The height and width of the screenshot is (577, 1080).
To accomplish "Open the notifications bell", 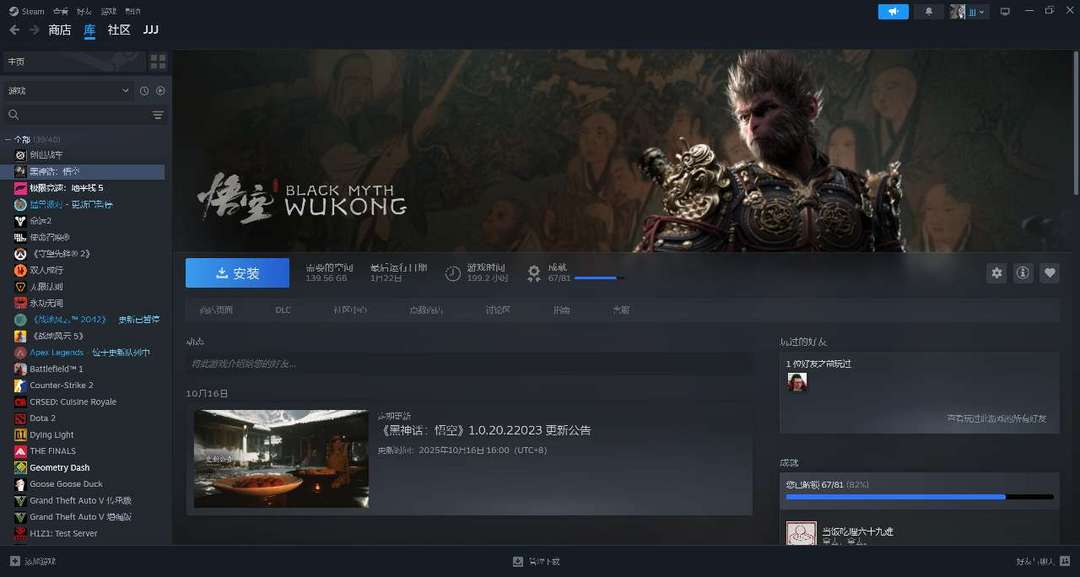I will (928, 12).
